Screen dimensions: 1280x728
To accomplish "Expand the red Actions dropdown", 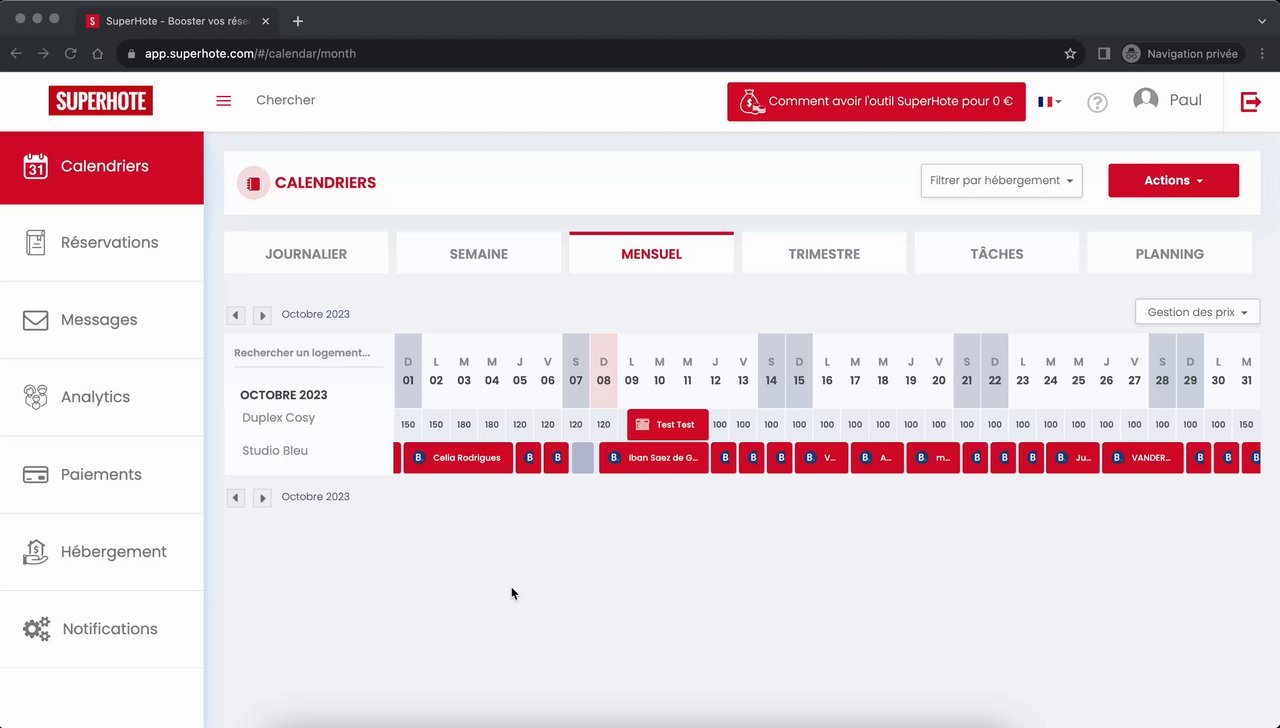I will pos(1173,181).
